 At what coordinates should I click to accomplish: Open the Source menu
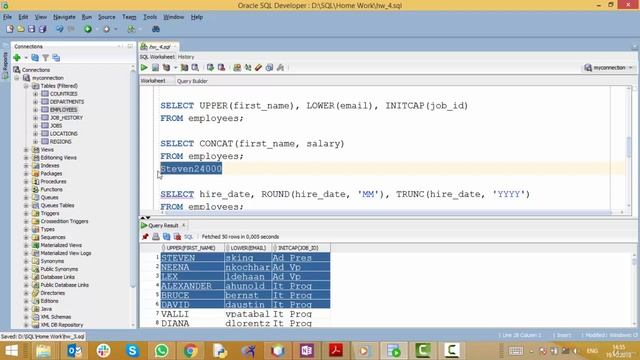(107, 17)
